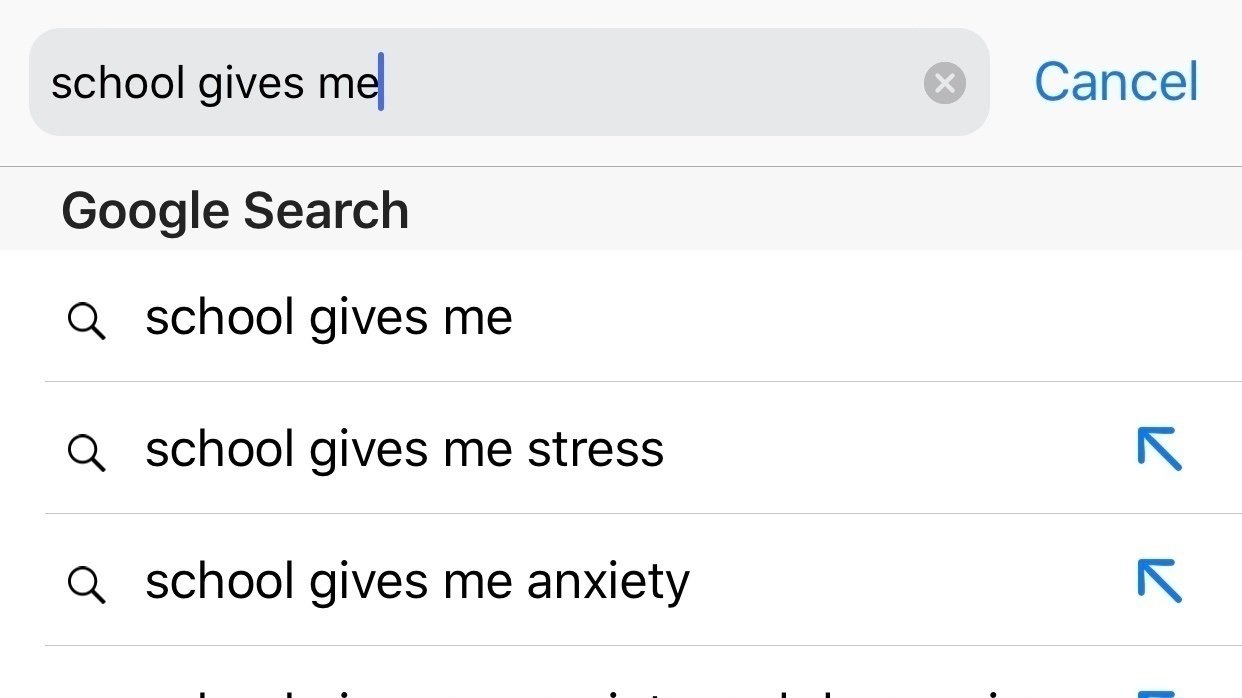Pick the "school gives me anxiety" suggestion
Viewport: 1242px width, 698px height.
[x=417, y=582]
